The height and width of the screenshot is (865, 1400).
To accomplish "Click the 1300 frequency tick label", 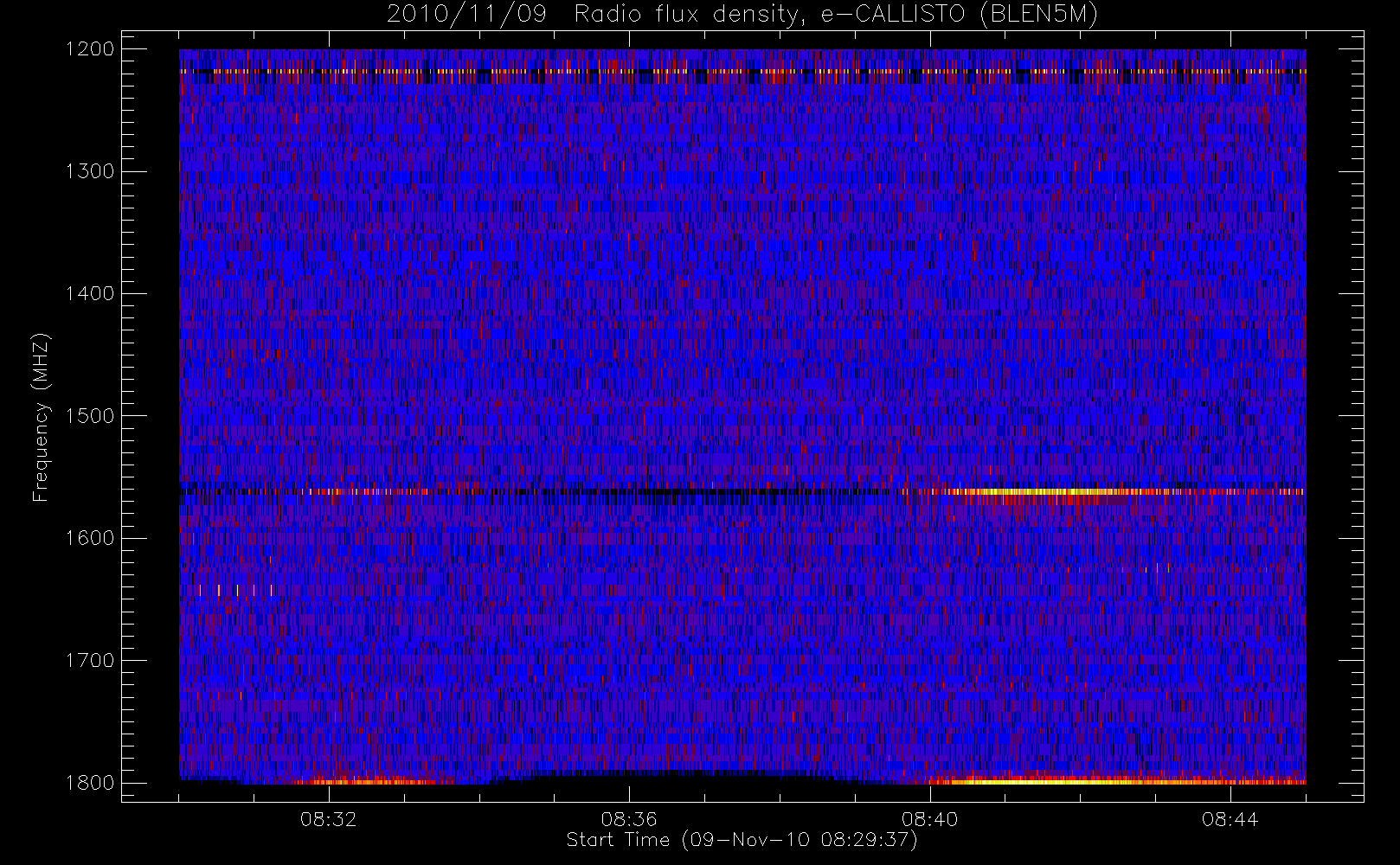I will point(90,171).
